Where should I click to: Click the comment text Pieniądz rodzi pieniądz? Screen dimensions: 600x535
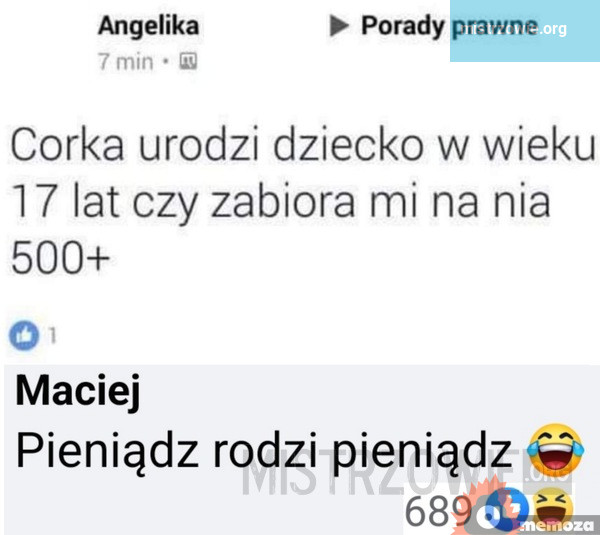[x=264, y=450]
